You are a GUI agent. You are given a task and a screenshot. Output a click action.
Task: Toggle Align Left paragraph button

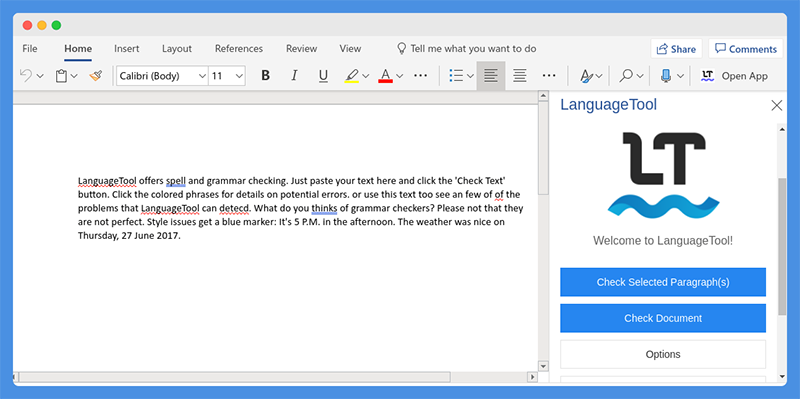pos(491,76)
